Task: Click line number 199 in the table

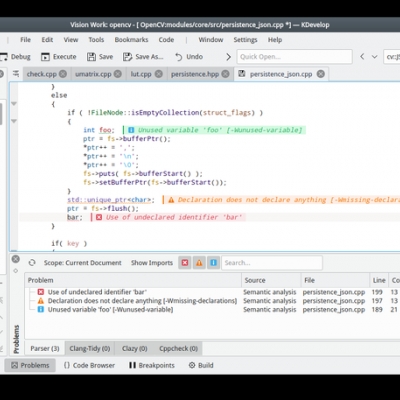Action: pyautogui.click(x=377, y=292)
